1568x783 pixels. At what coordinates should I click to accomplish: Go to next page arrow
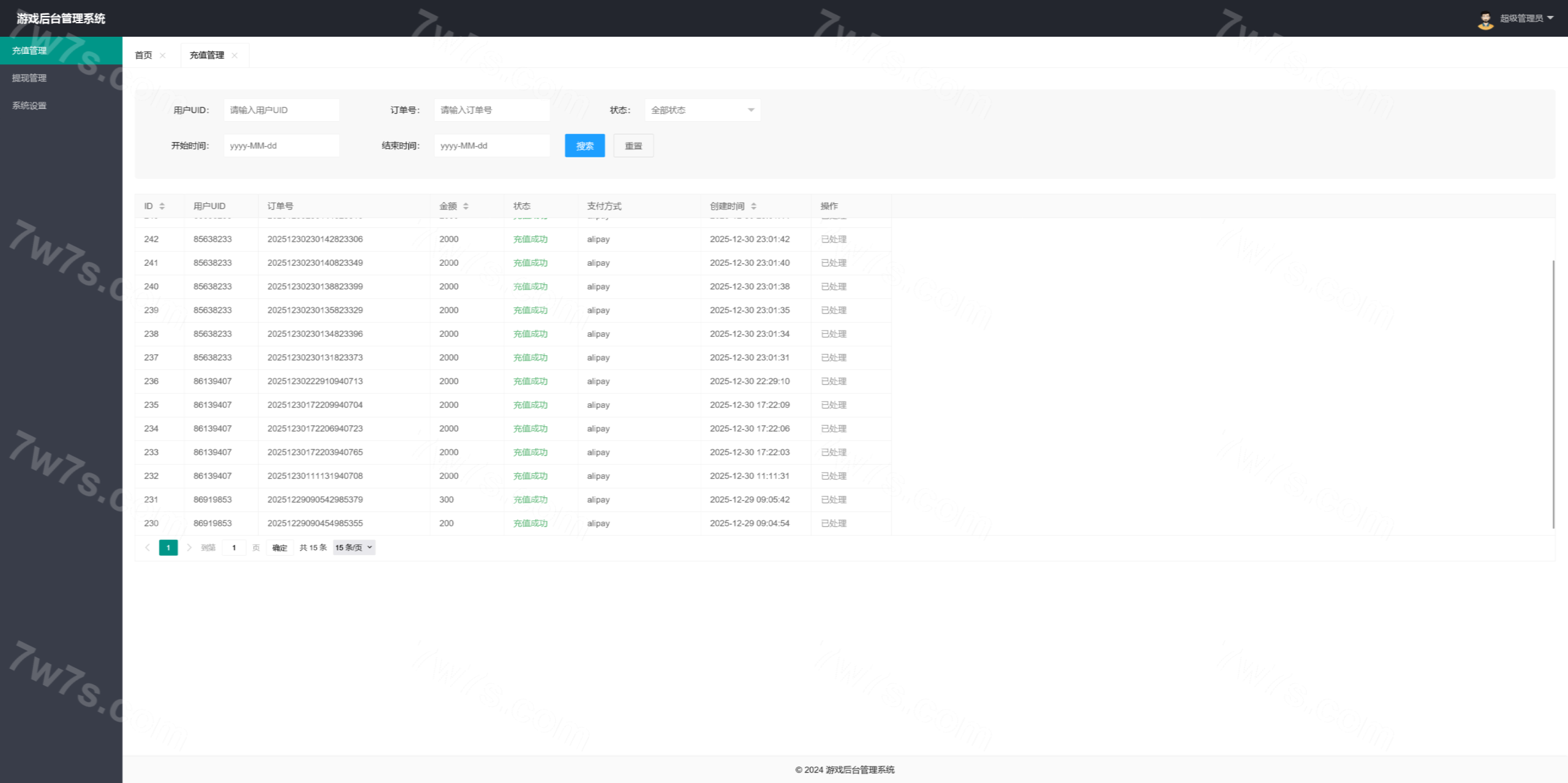tap(189, 547)
